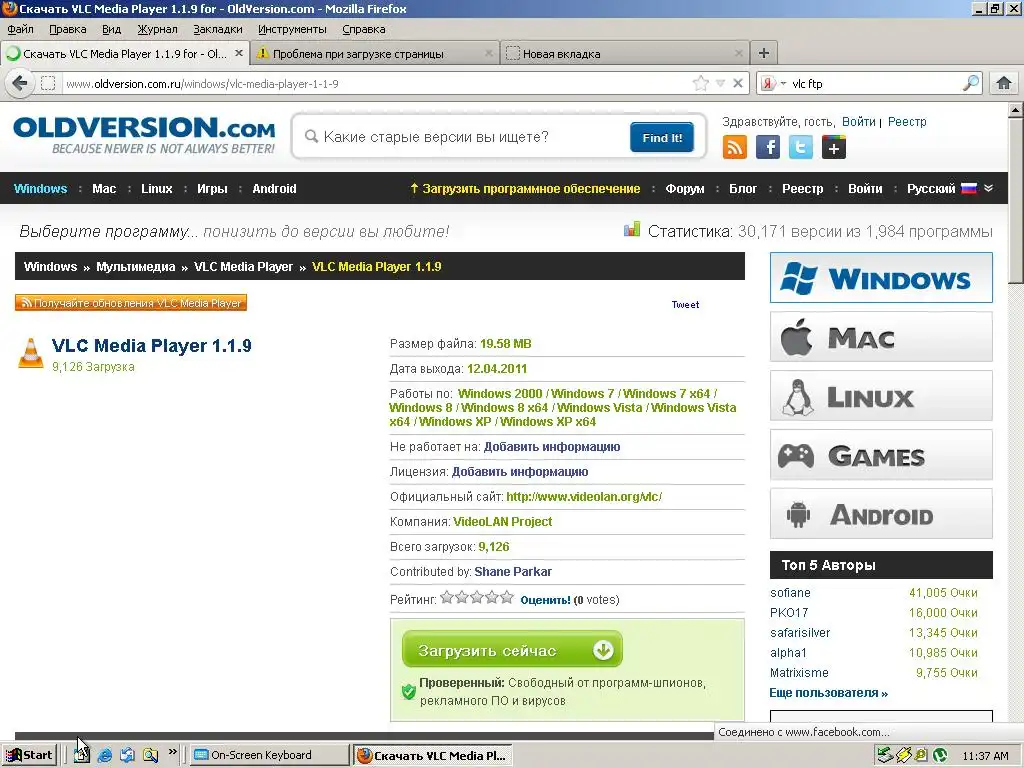Expand the language double-chevron dropdown

click(x=989, y=188)
